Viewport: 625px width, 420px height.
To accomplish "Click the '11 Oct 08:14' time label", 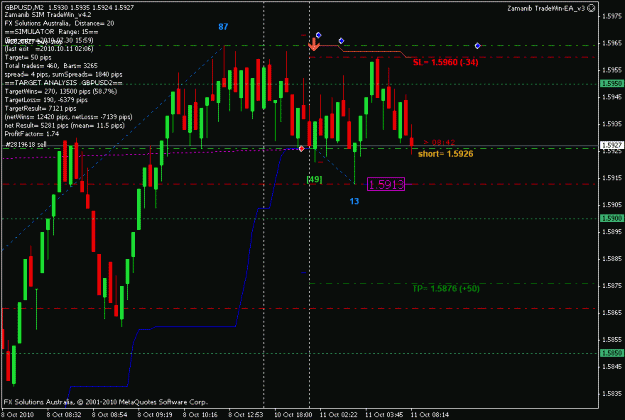I will [x=430, y=414].
